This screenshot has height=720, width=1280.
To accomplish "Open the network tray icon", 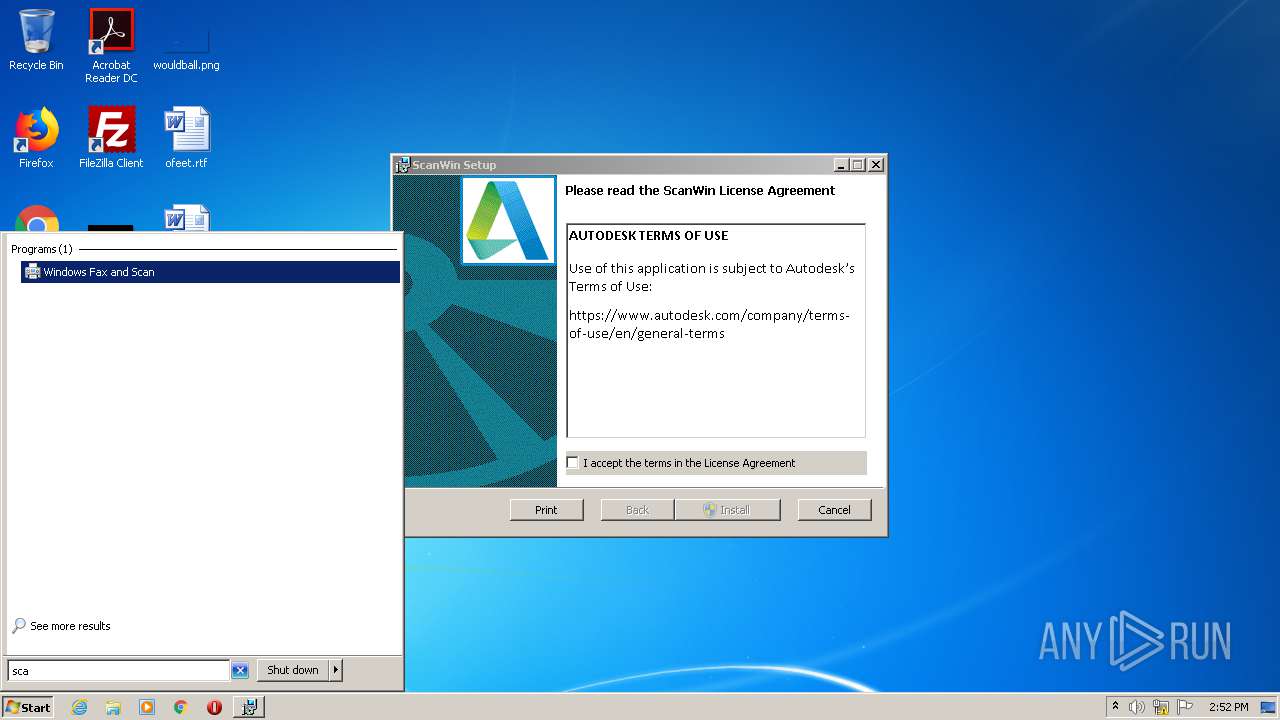I will (1161, 707).
